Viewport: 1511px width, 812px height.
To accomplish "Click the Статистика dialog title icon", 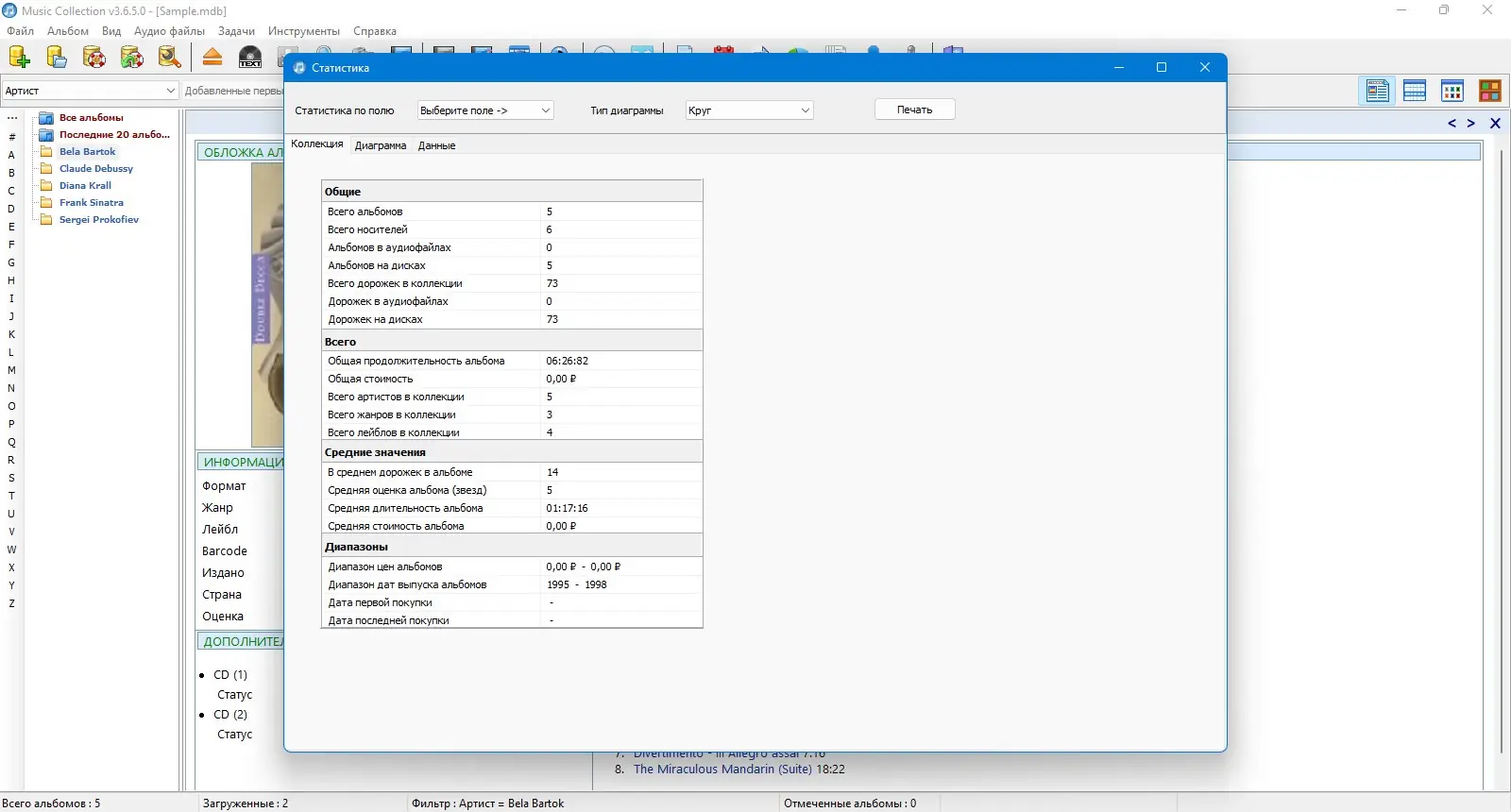I will [x=299, y=68].
